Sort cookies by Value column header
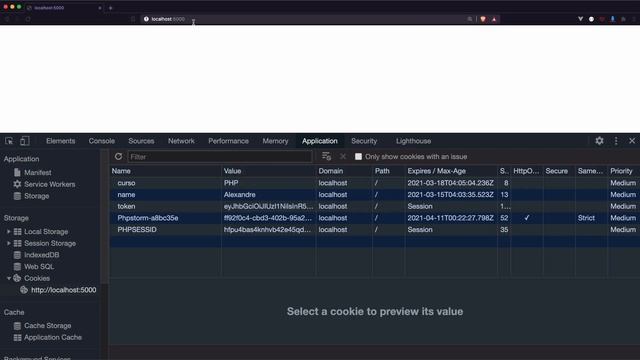The height and width of the screenshot is (360, 640). click(x=269, y=171)
